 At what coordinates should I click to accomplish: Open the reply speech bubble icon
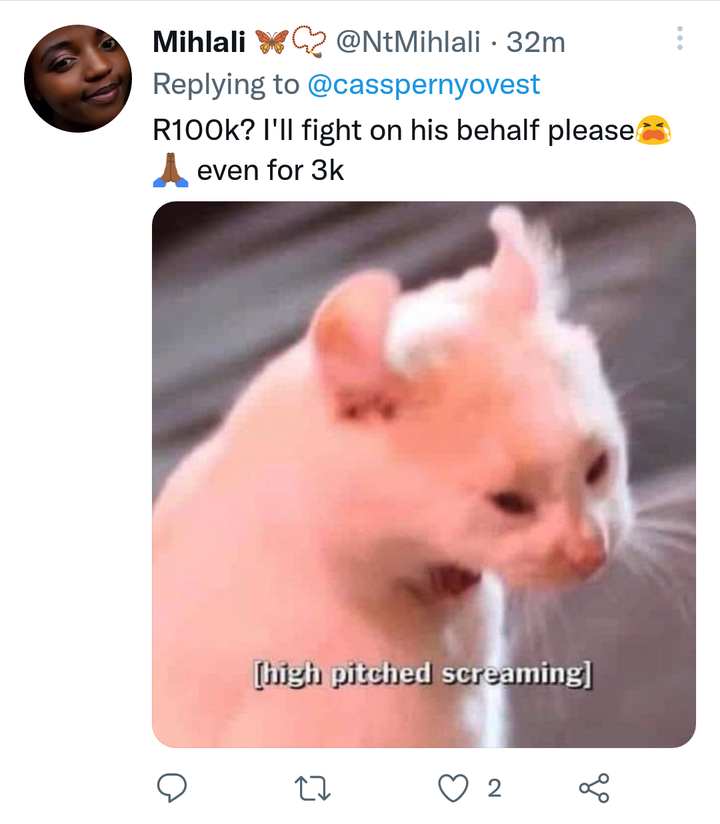click(172, 788)
